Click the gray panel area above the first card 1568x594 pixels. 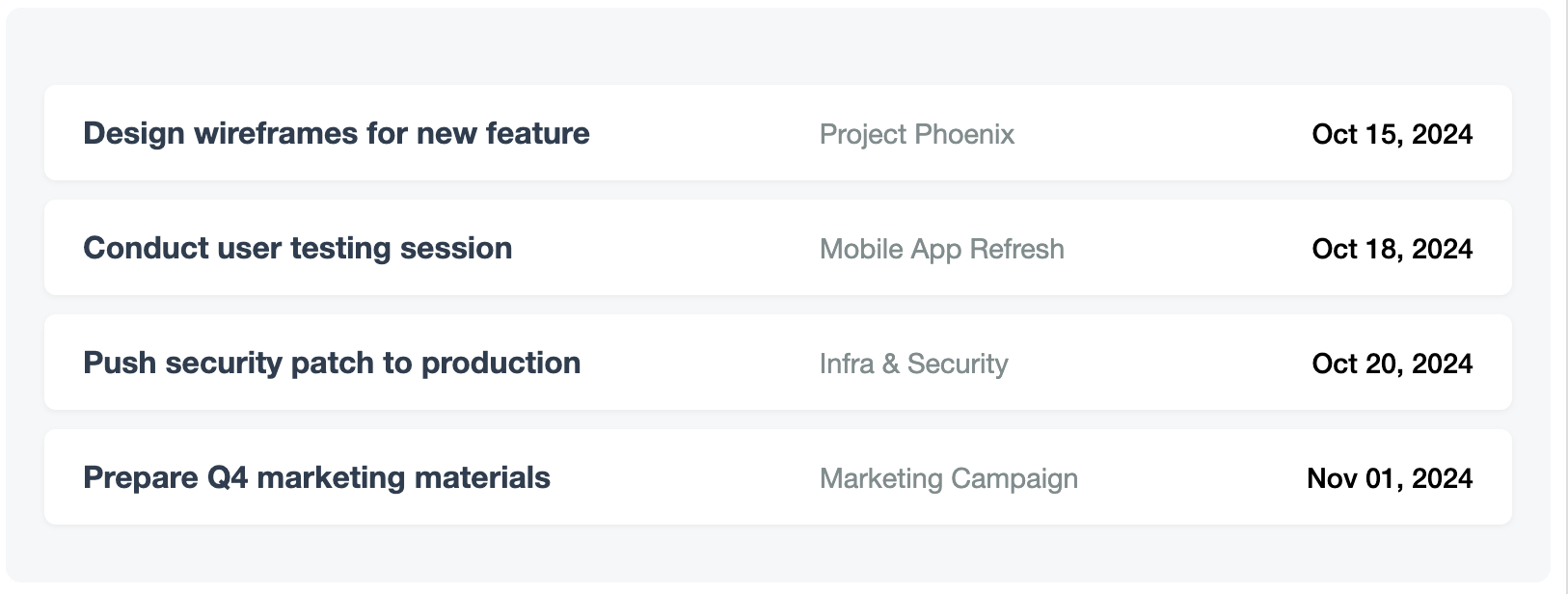[x=778, y=46]
